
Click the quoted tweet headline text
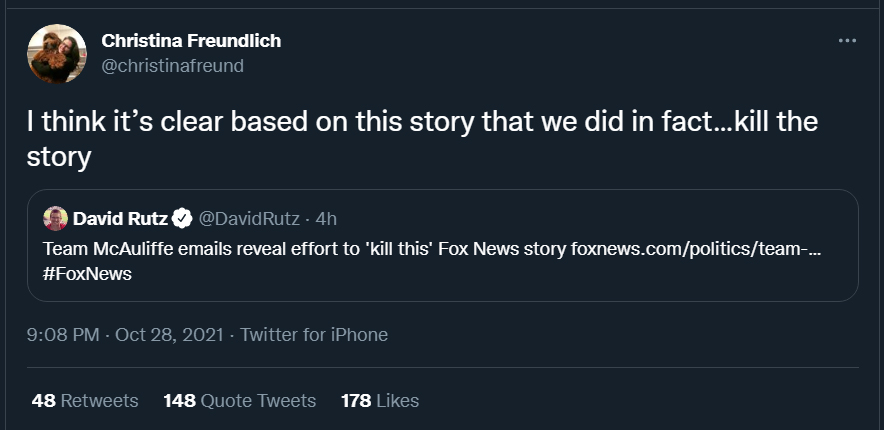click(304, 249)
